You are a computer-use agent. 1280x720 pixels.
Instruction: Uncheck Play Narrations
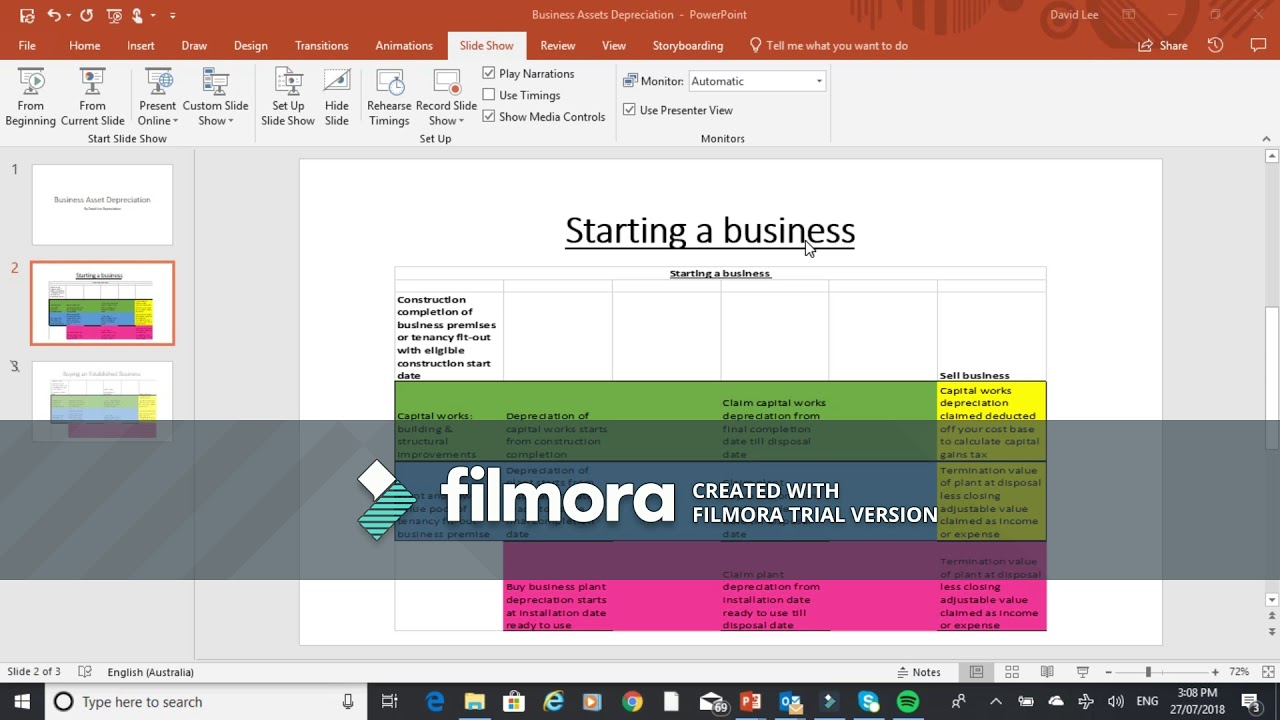(489, 73)
